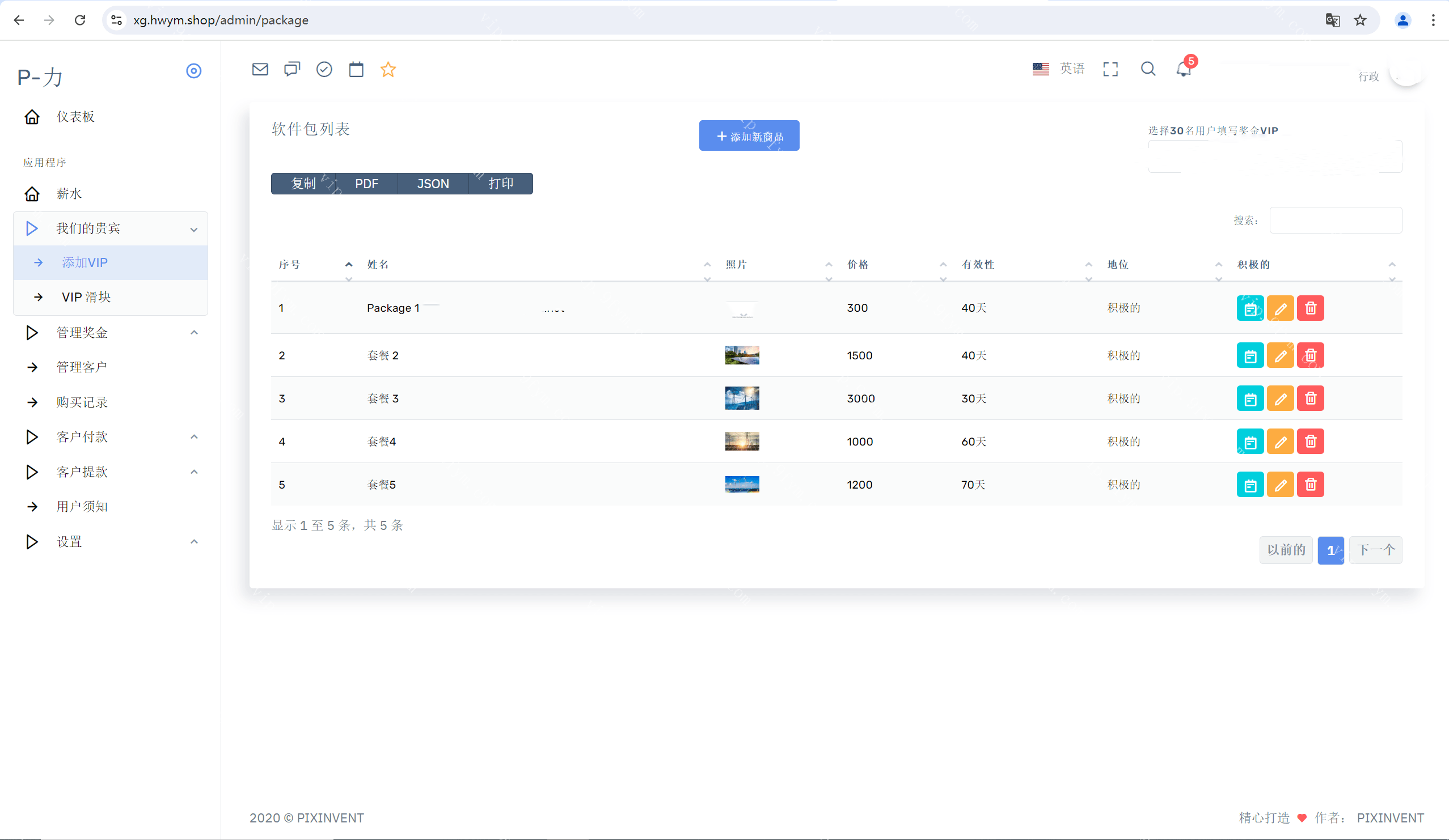Screen dimensions: 1449x840
Task: Click the magnifier search icon in header
Action: [1148, 69]
